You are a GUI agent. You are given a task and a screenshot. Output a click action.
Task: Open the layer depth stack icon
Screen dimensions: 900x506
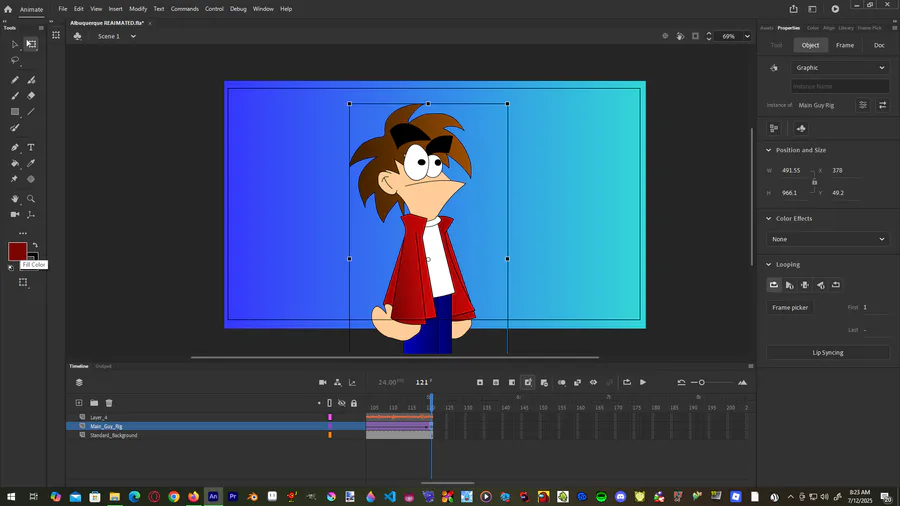click(x=79, y=383)
